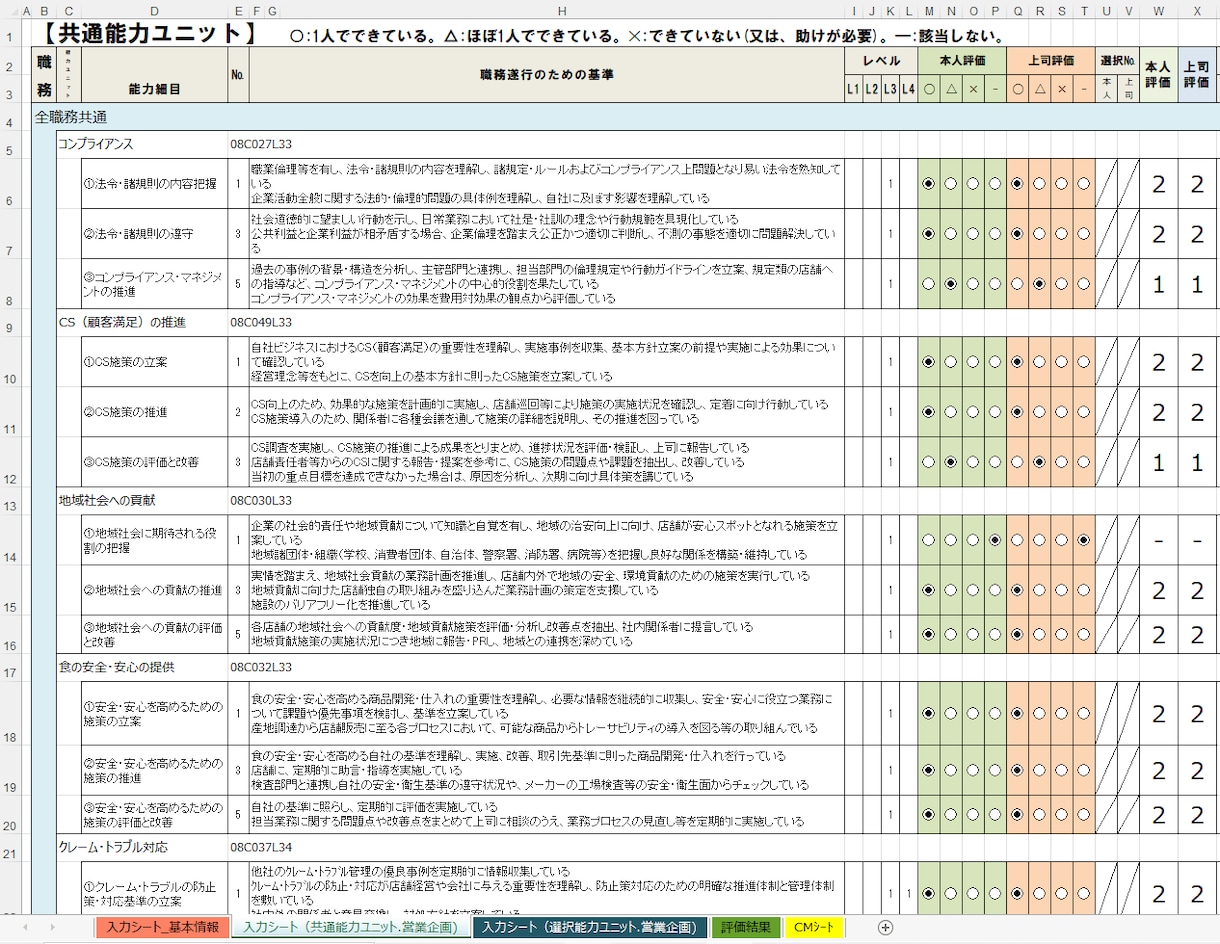Image resolution: width=1220 pixels, height=944 pixels.
Task: Select 上司評価 △ for ③地域社会への貢献の評価と改善
Action: point(1040,634)
